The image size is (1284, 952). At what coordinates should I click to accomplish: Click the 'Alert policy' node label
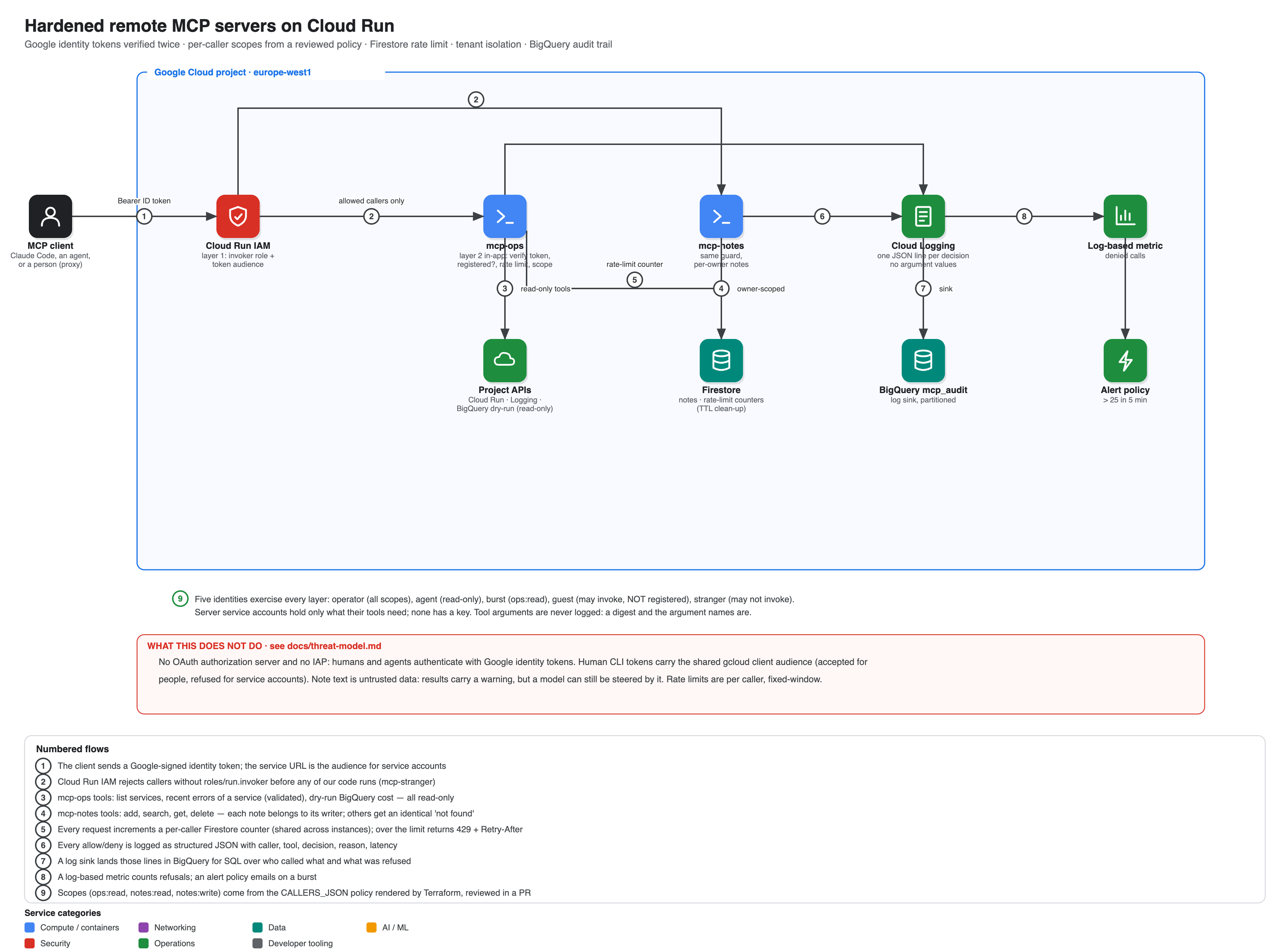[x=1125, y=390]
